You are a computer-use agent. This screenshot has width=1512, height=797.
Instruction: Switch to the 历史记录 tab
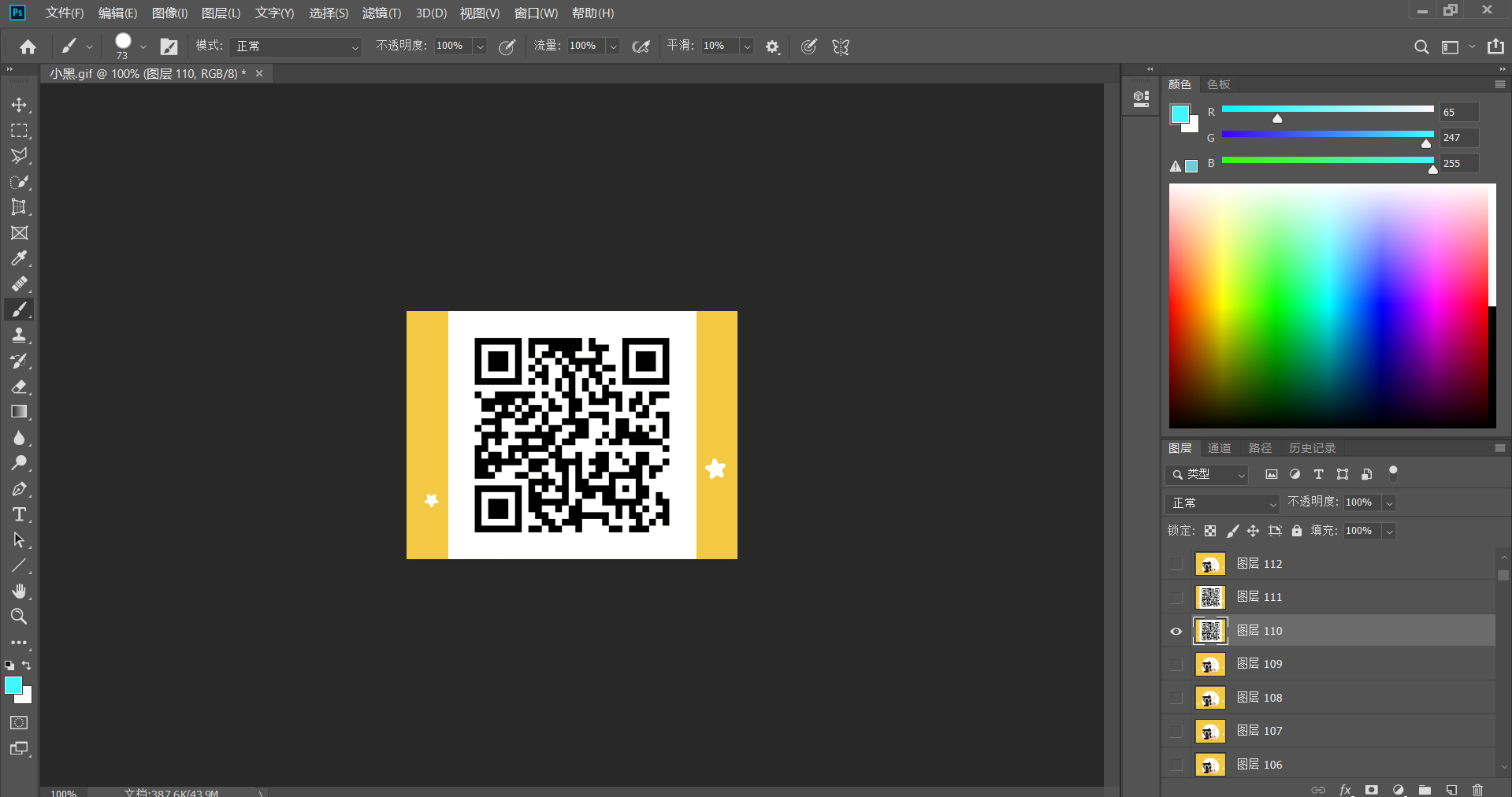[1312, 448]
